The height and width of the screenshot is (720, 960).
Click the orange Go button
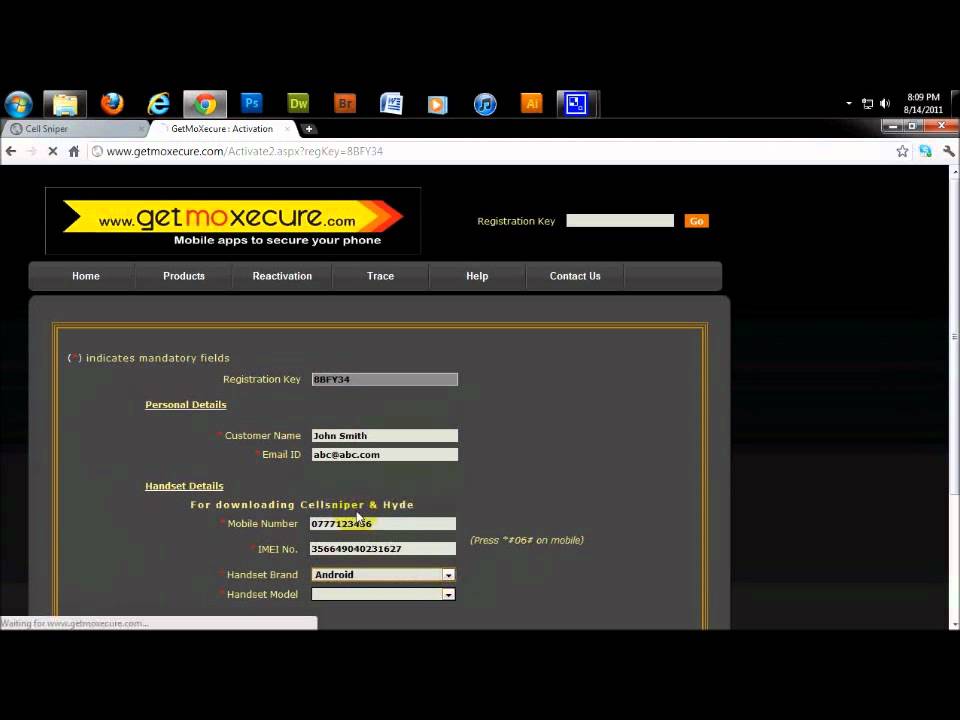tap(696, 221)
